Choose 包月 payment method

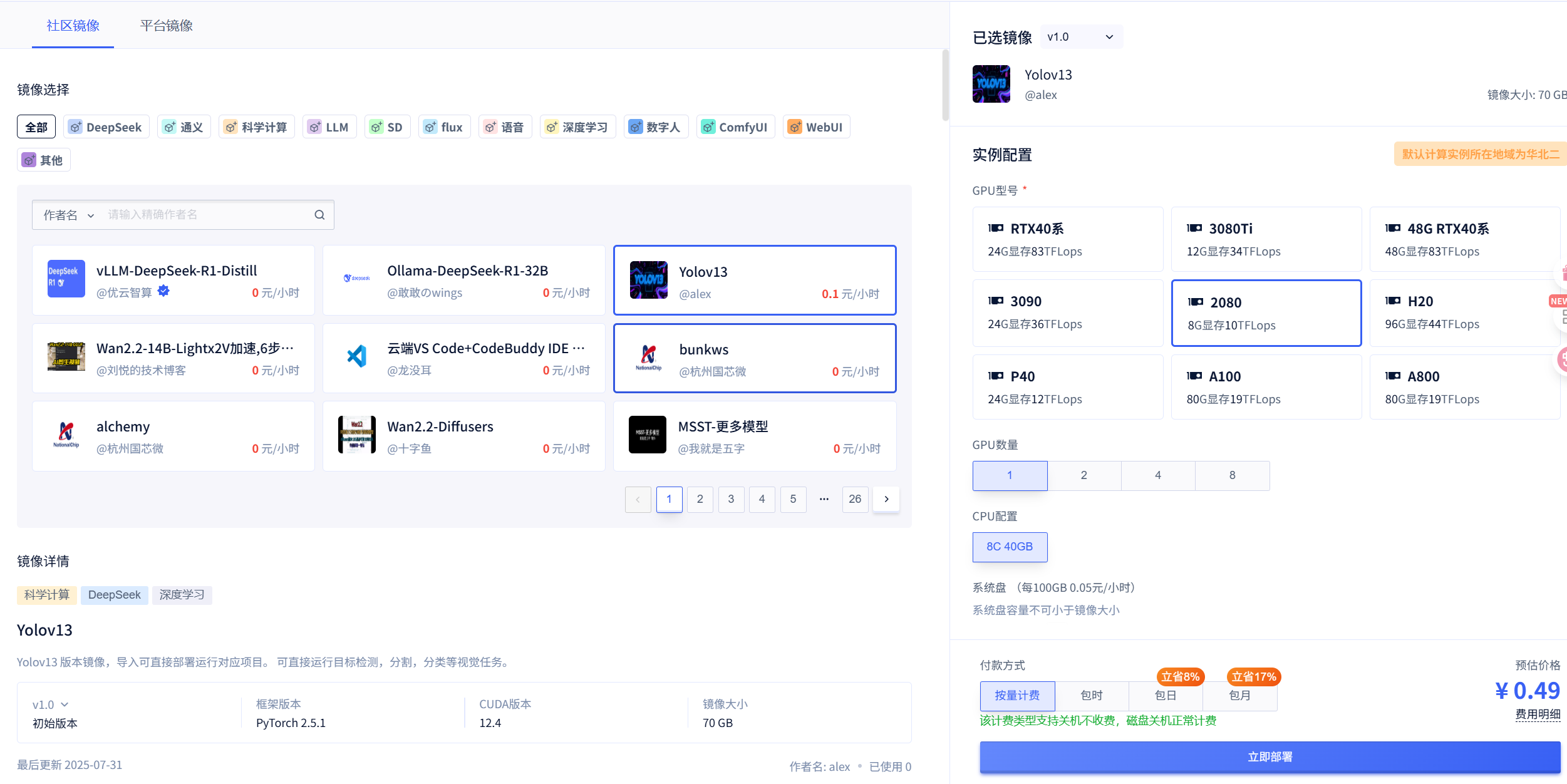pos(1240,696)
